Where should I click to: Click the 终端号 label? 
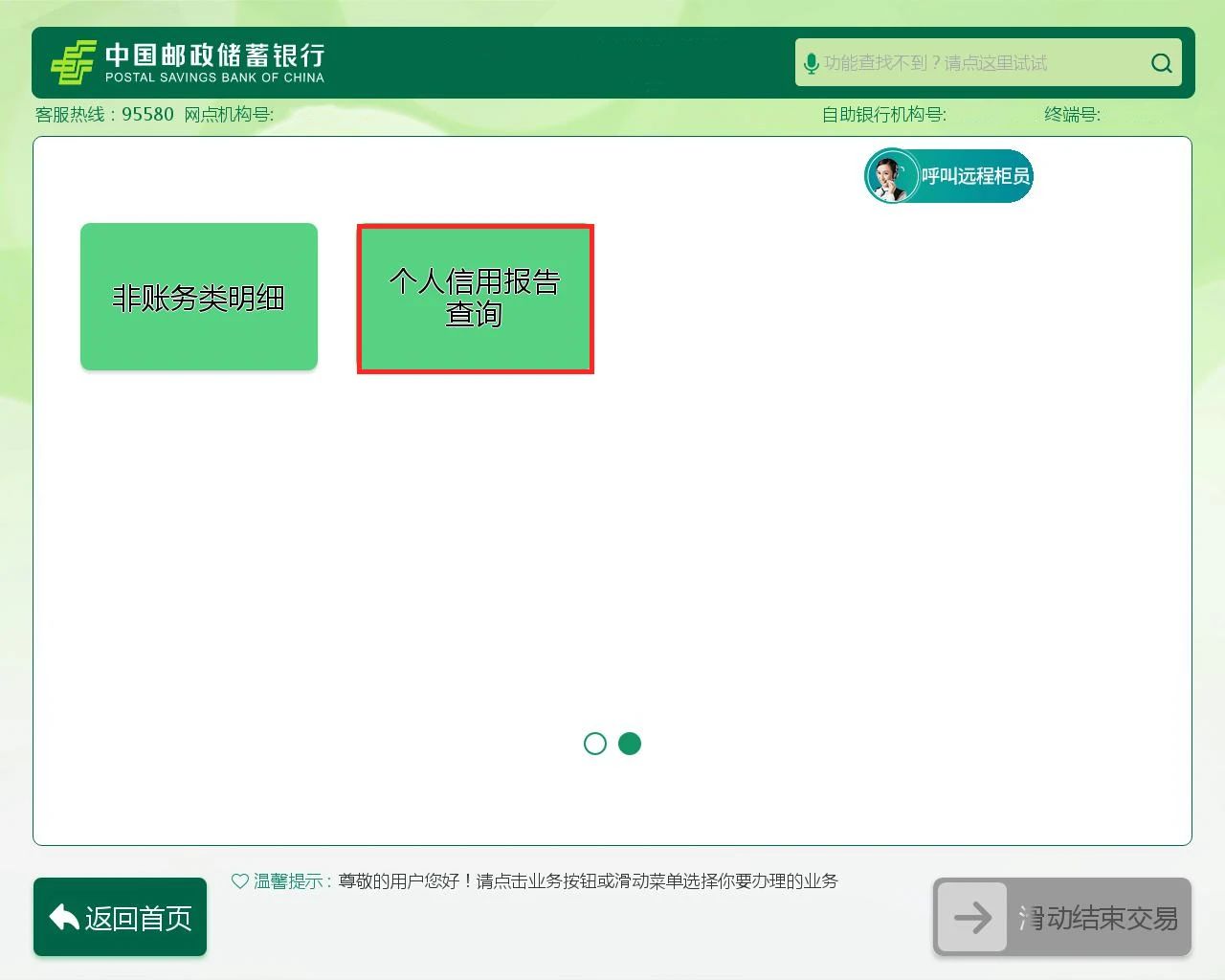(x=1072, y=115)
